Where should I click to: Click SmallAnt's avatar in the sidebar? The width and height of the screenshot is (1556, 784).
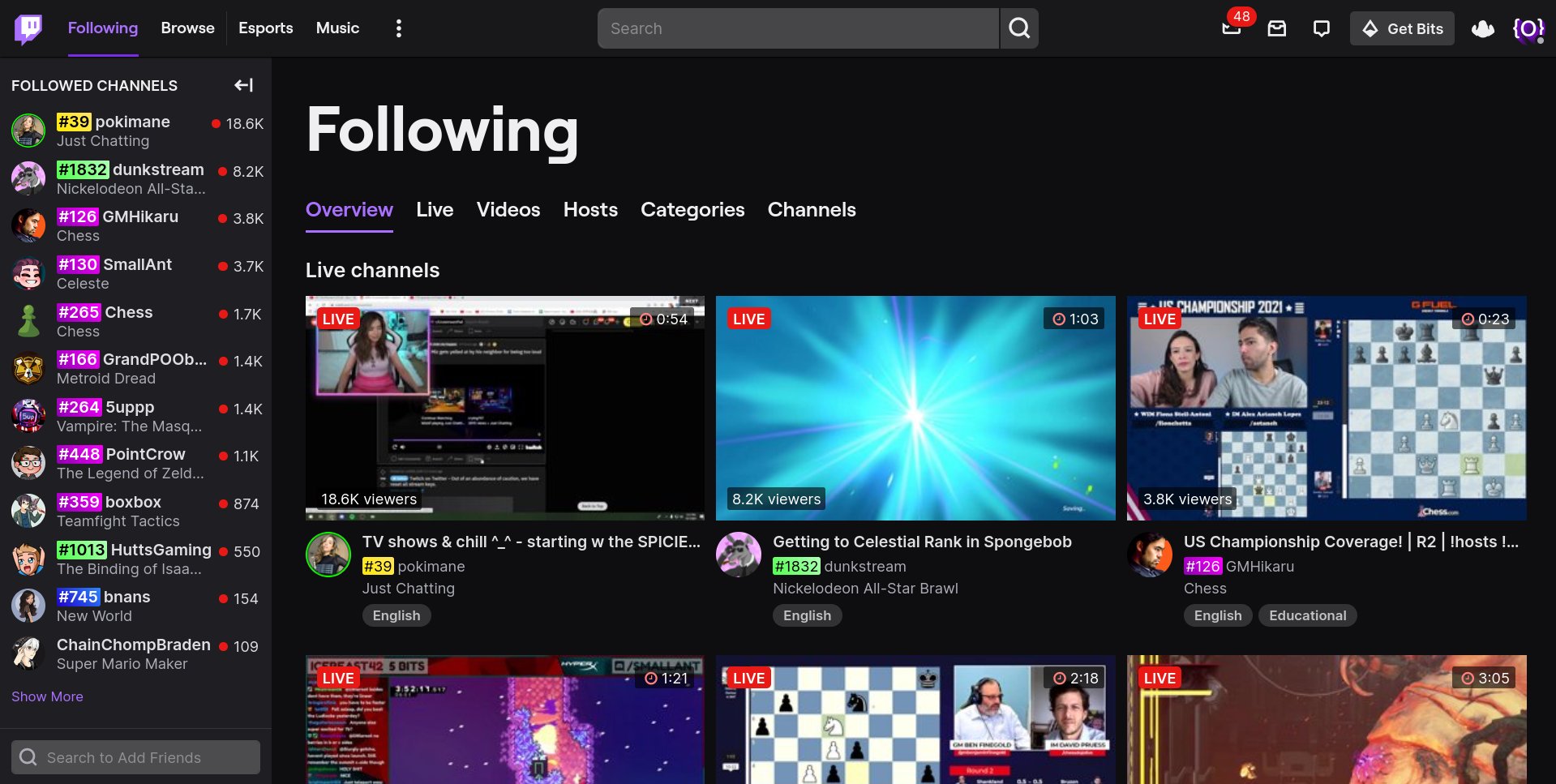(x=28, y=273)
